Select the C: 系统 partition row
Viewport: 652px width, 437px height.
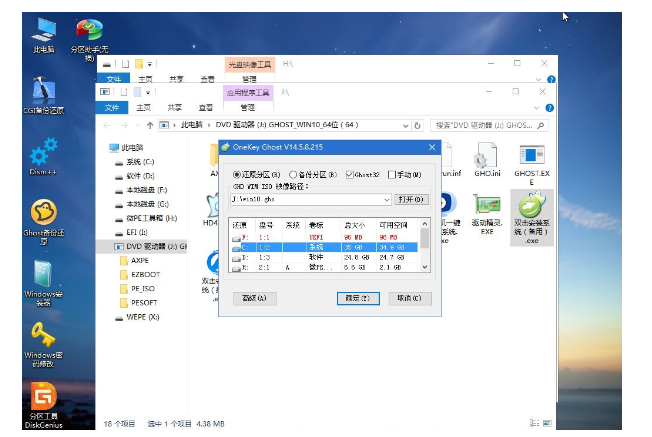(x=325, y=247)
